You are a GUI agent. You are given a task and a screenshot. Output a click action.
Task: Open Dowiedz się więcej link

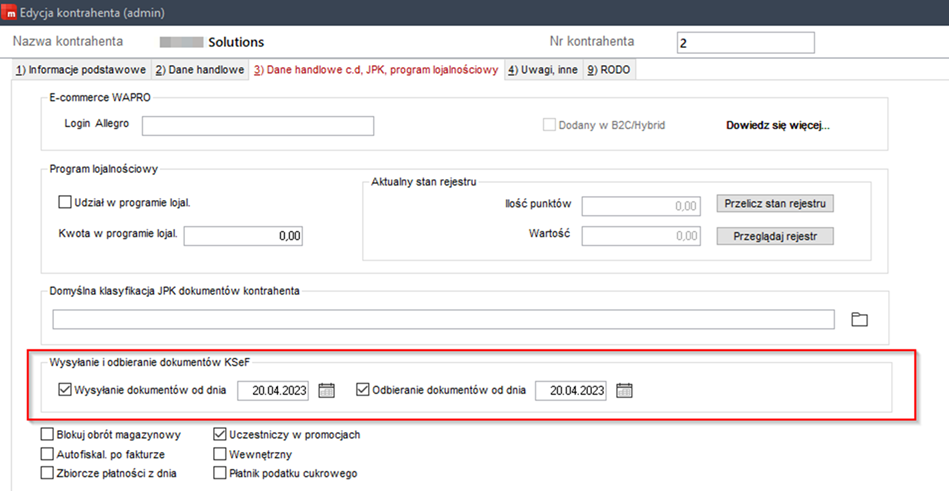[x=777, y=126]
